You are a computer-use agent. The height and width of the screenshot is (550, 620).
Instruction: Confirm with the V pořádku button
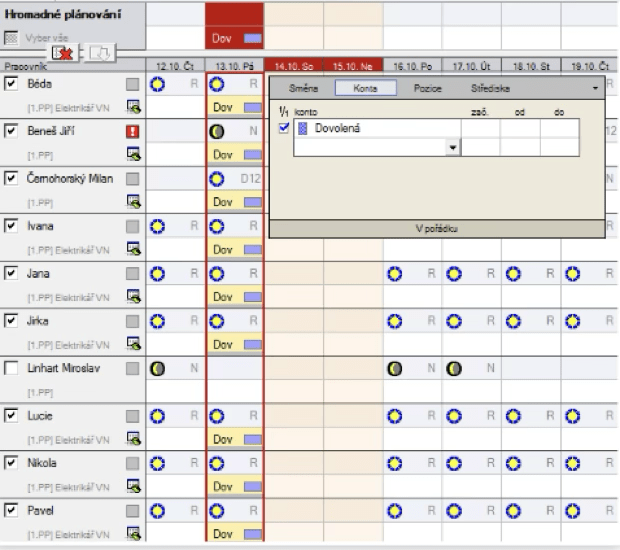[x=437, y=229]
